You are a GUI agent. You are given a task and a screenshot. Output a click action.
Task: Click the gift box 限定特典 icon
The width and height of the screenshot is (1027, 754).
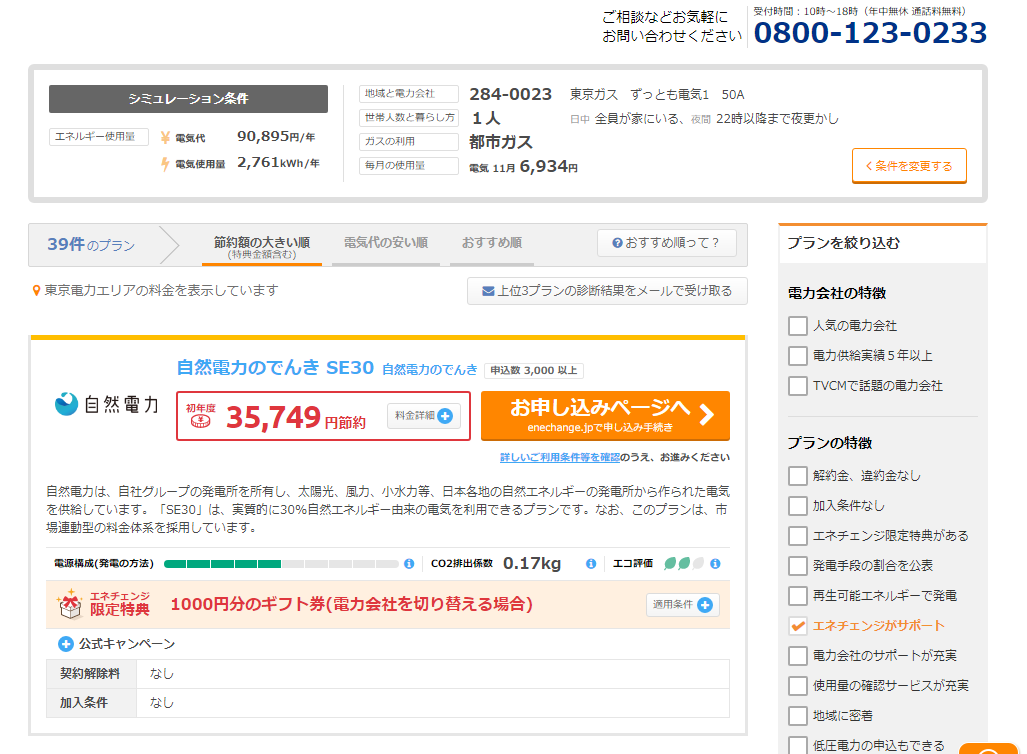click(69, 604)
